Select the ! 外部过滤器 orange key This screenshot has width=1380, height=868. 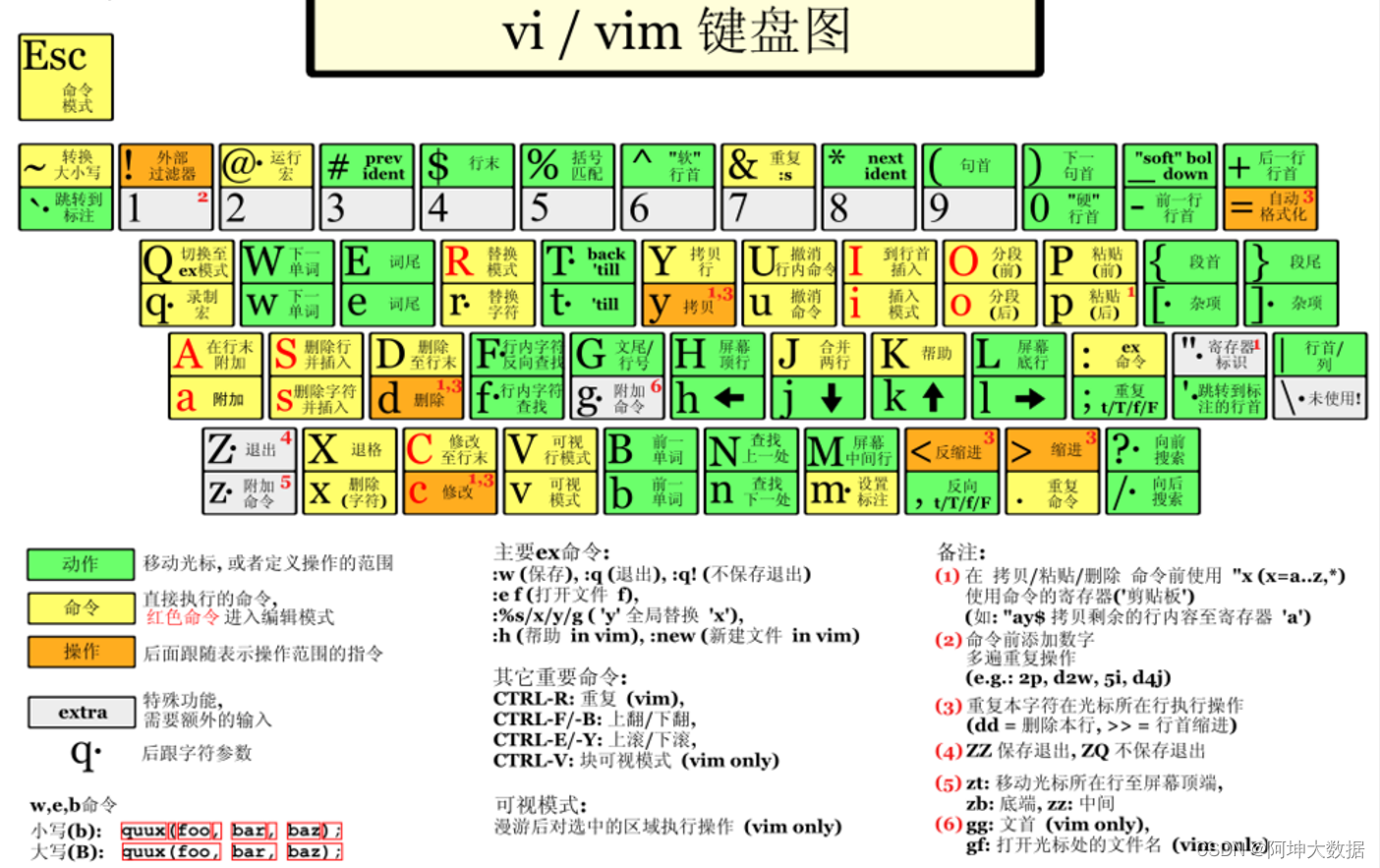166,165
